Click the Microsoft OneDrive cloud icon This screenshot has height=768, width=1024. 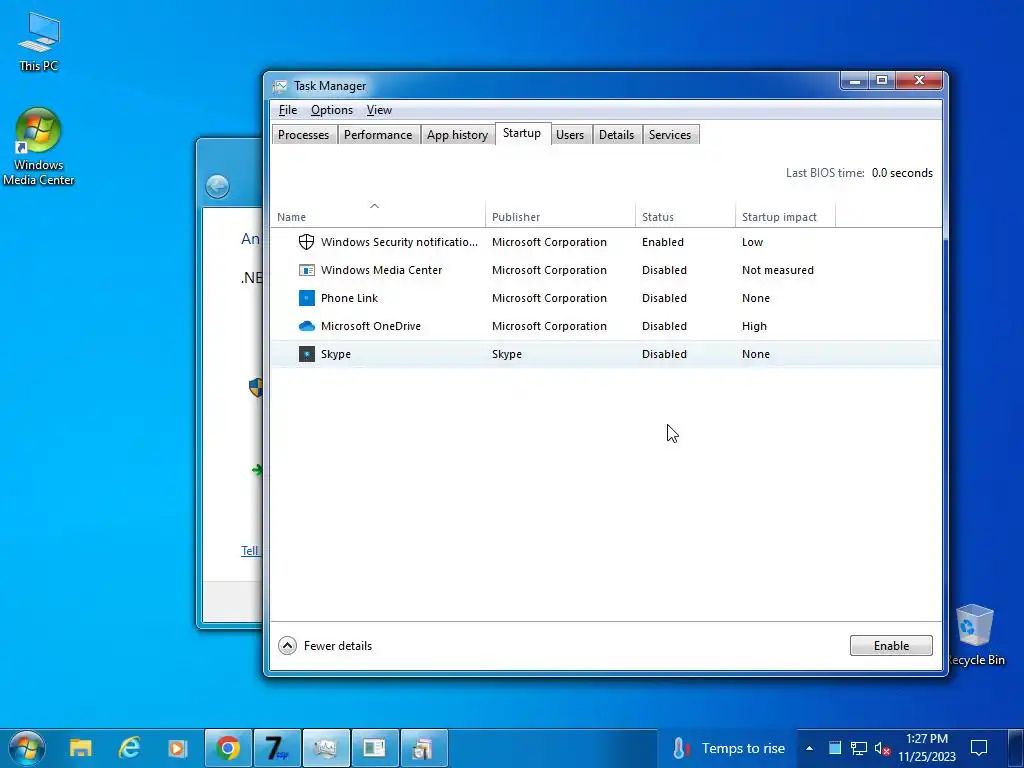(x=306, y=326)
